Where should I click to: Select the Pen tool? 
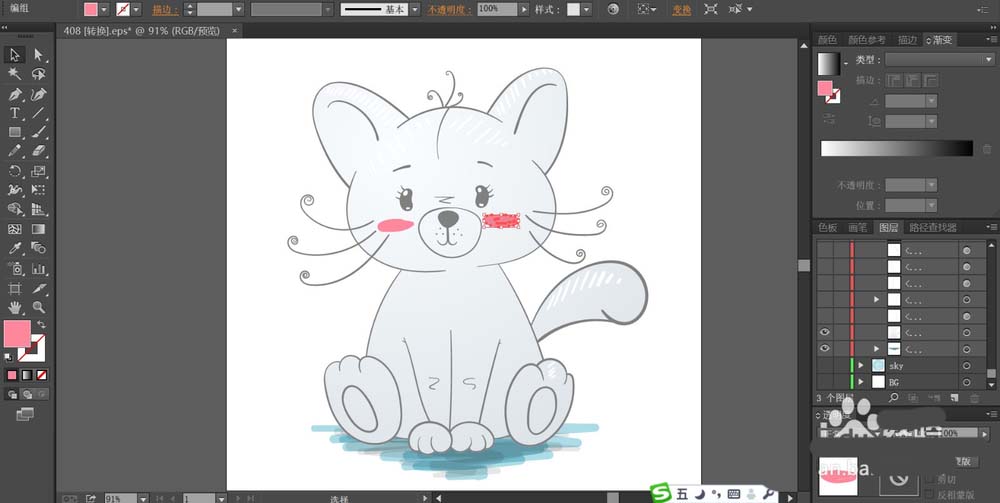(x=15, y=94)
